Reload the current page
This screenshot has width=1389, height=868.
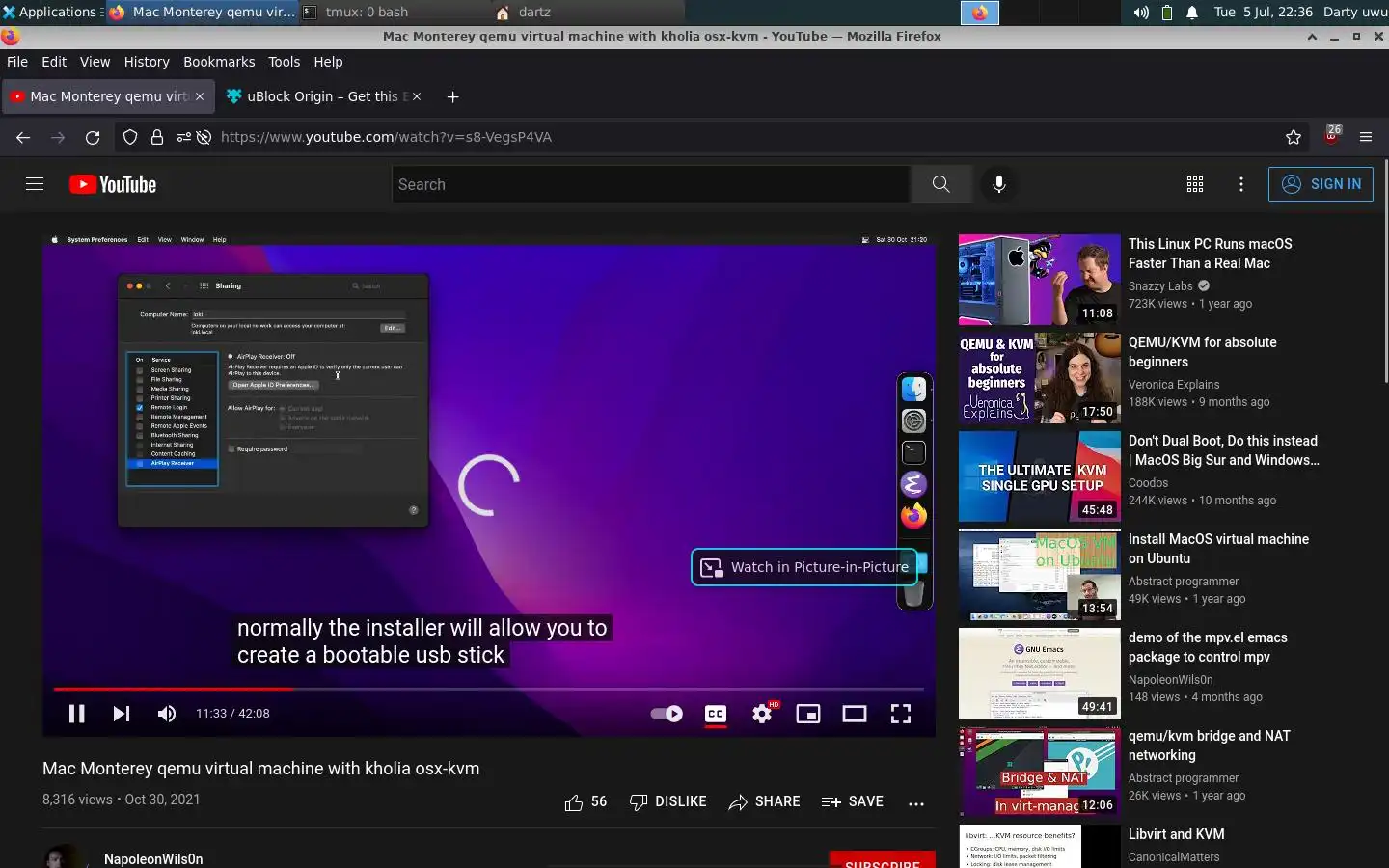click(x=93, y=137)
